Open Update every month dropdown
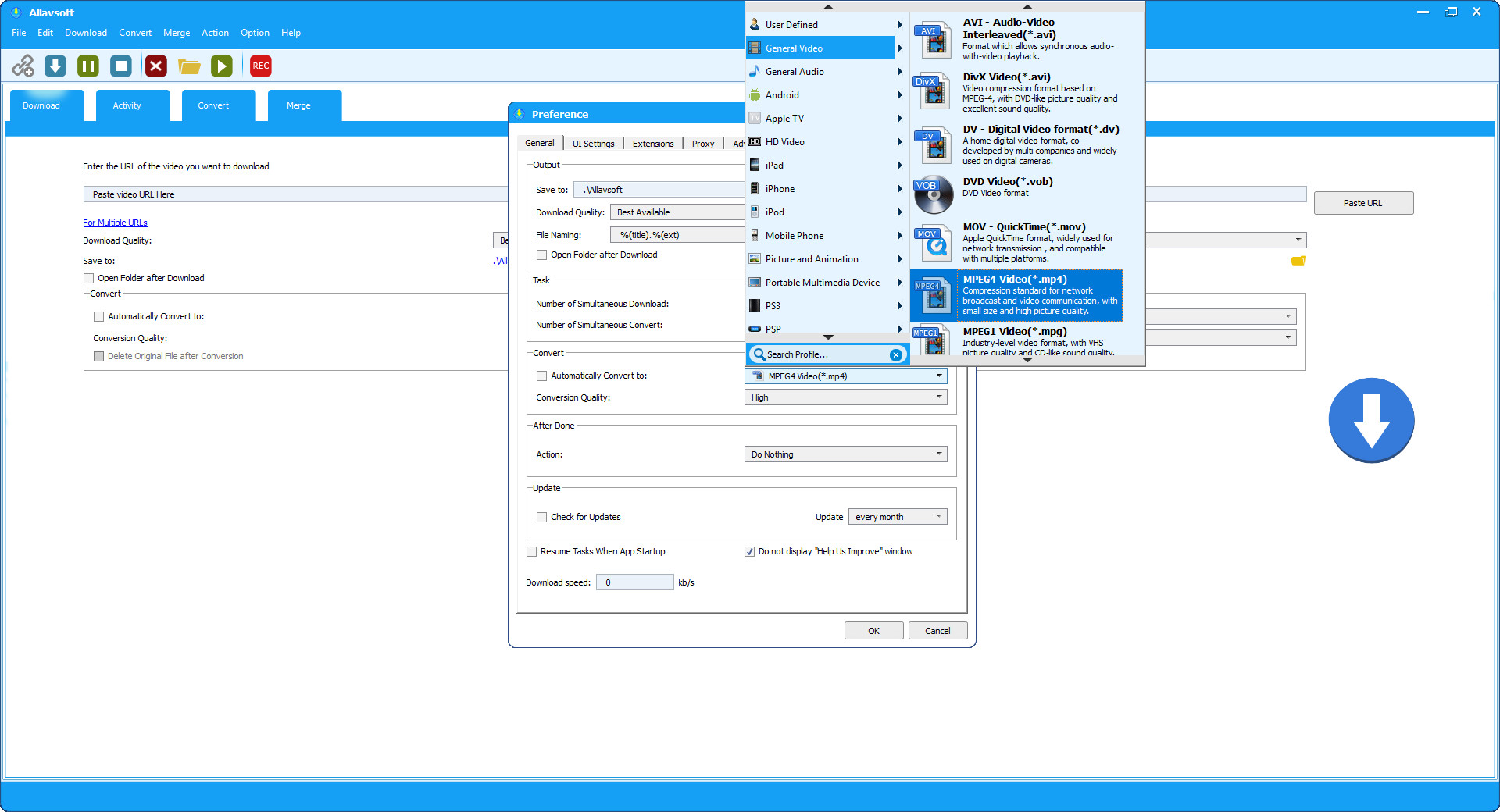Viewport: 1500px width, 812px height. 898,517
